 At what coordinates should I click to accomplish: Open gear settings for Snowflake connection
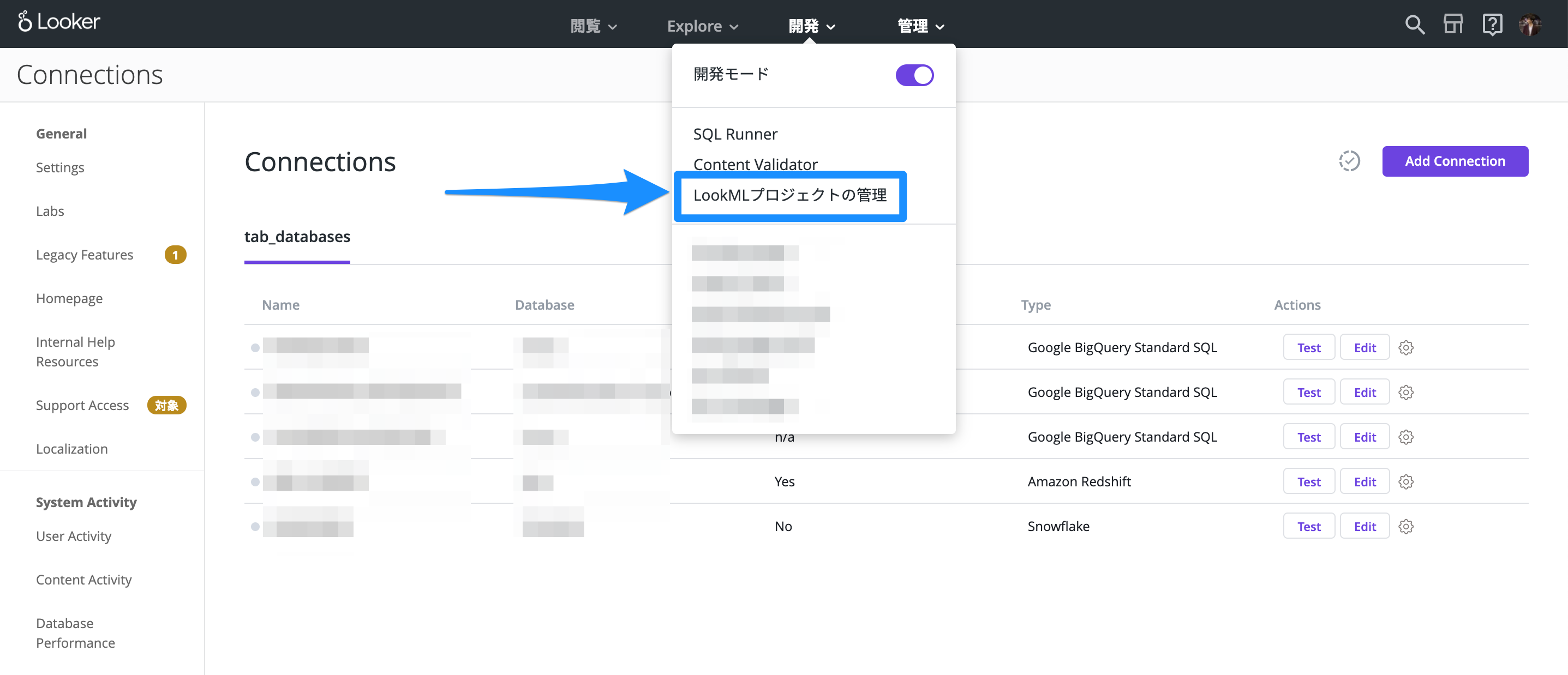(x=1405, y=527)
